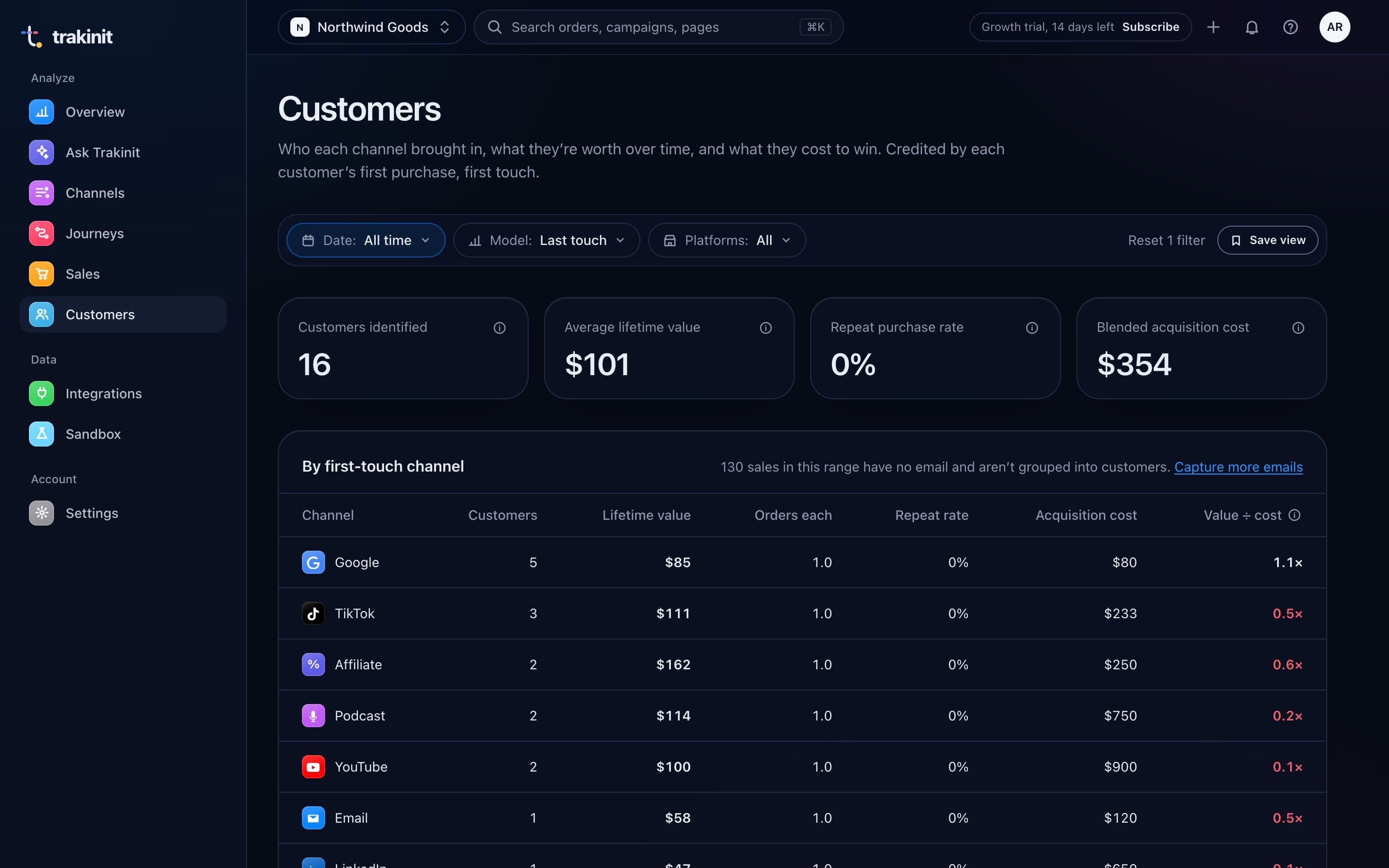Click Reset 1 filter
1389x868 pixels.
pyautogui.click(x=1166, y=240)
